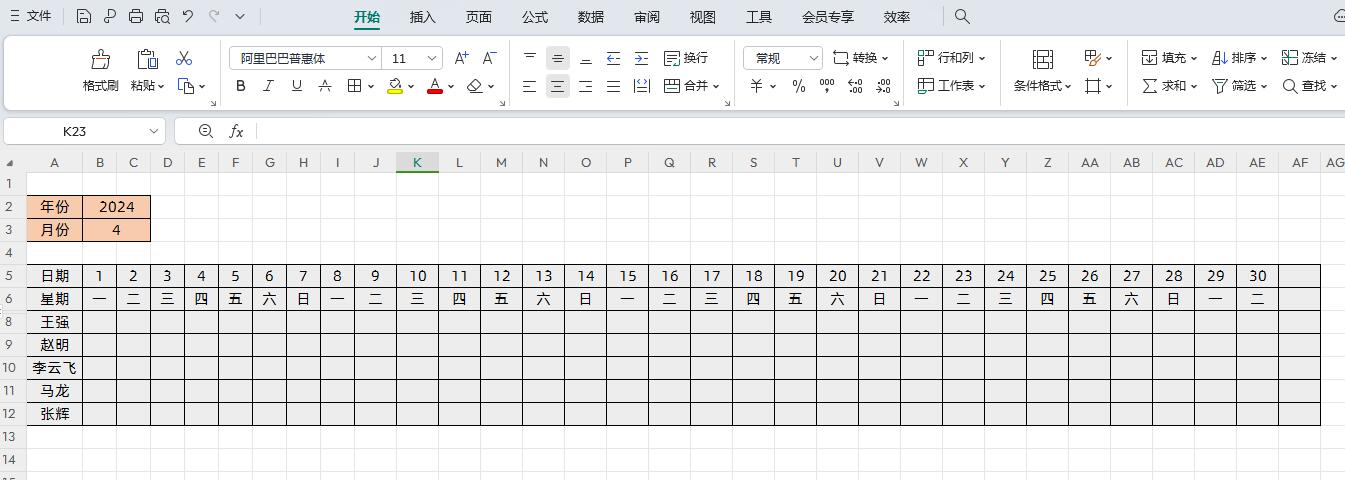This screenshot has width=1345, height=480.
Task: Open the 公式 (Formulas) tab
Action: click(x=535, y=17)
